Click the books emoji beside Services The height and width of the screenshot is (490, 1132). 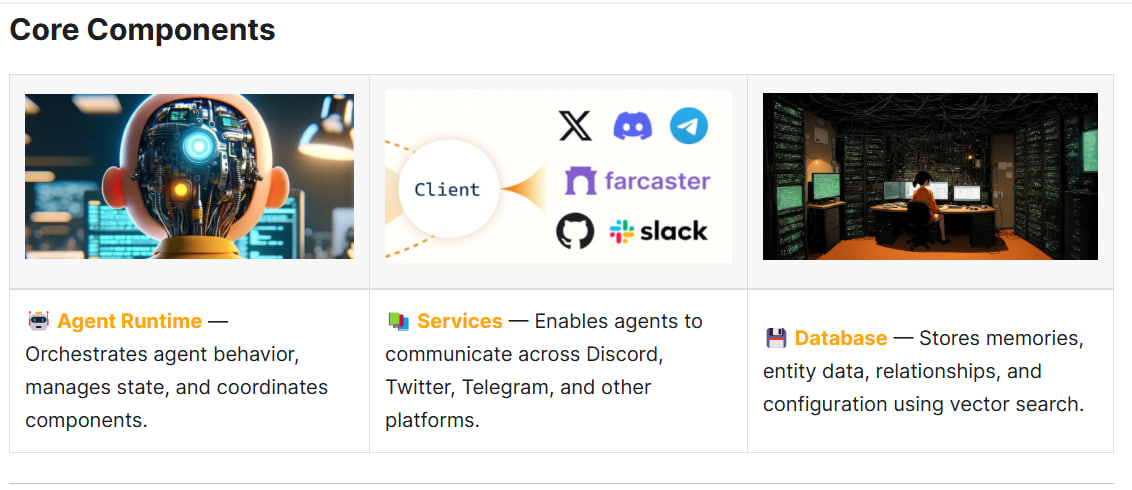pos(398,322)
